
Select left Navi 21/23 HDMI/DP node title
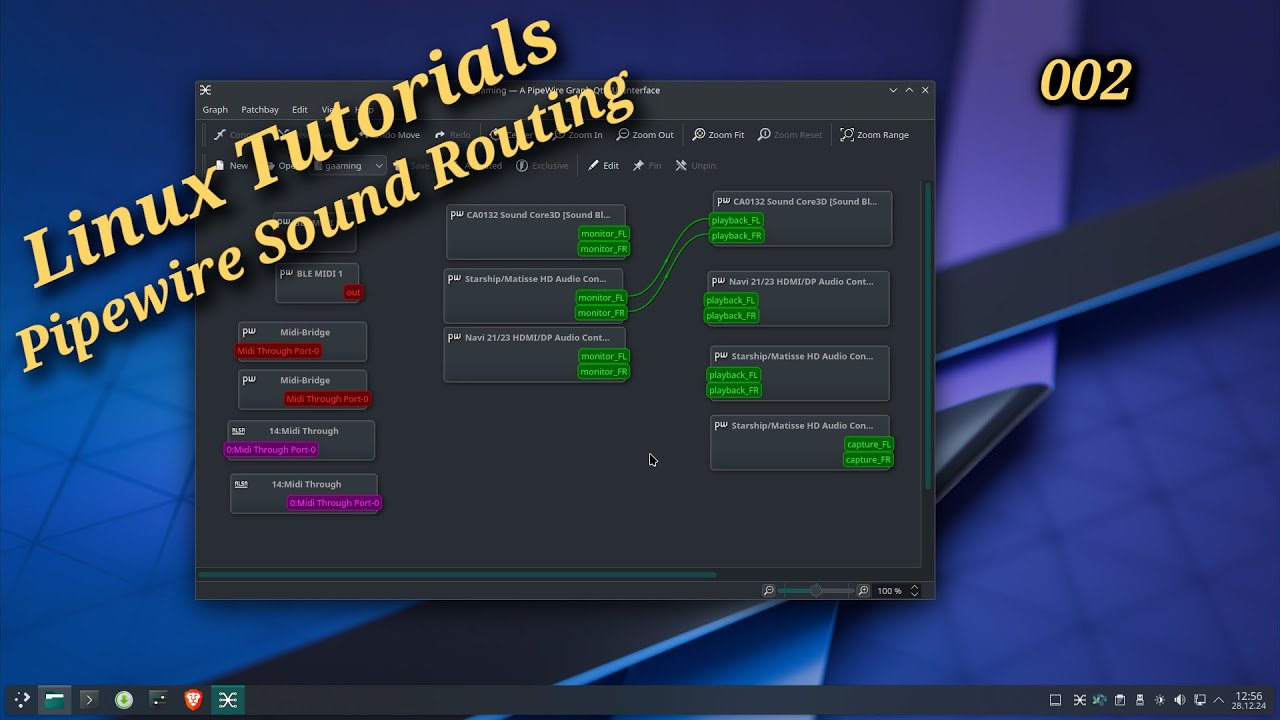pyautogui.click(x=537, y=338)
